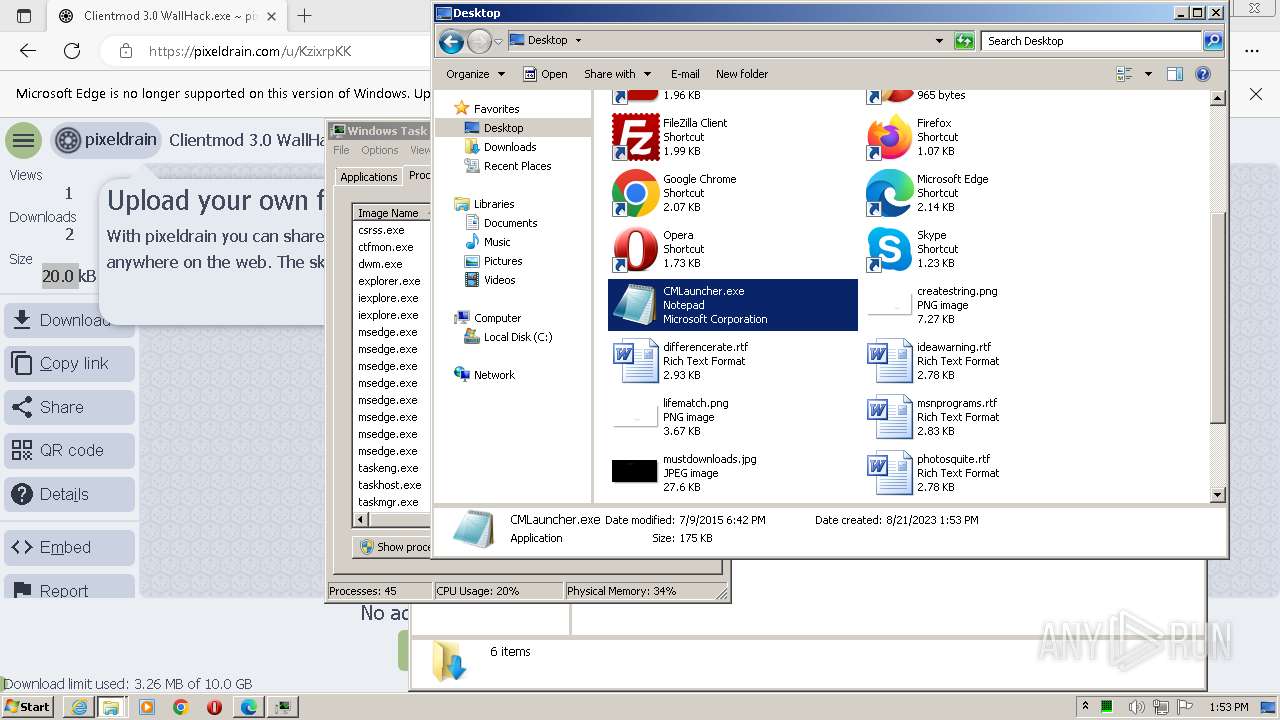The width and height of the screenshot is (1280, 720).
Task: Click New folder in Explorer toolbar
Action: tap(742, 74)
